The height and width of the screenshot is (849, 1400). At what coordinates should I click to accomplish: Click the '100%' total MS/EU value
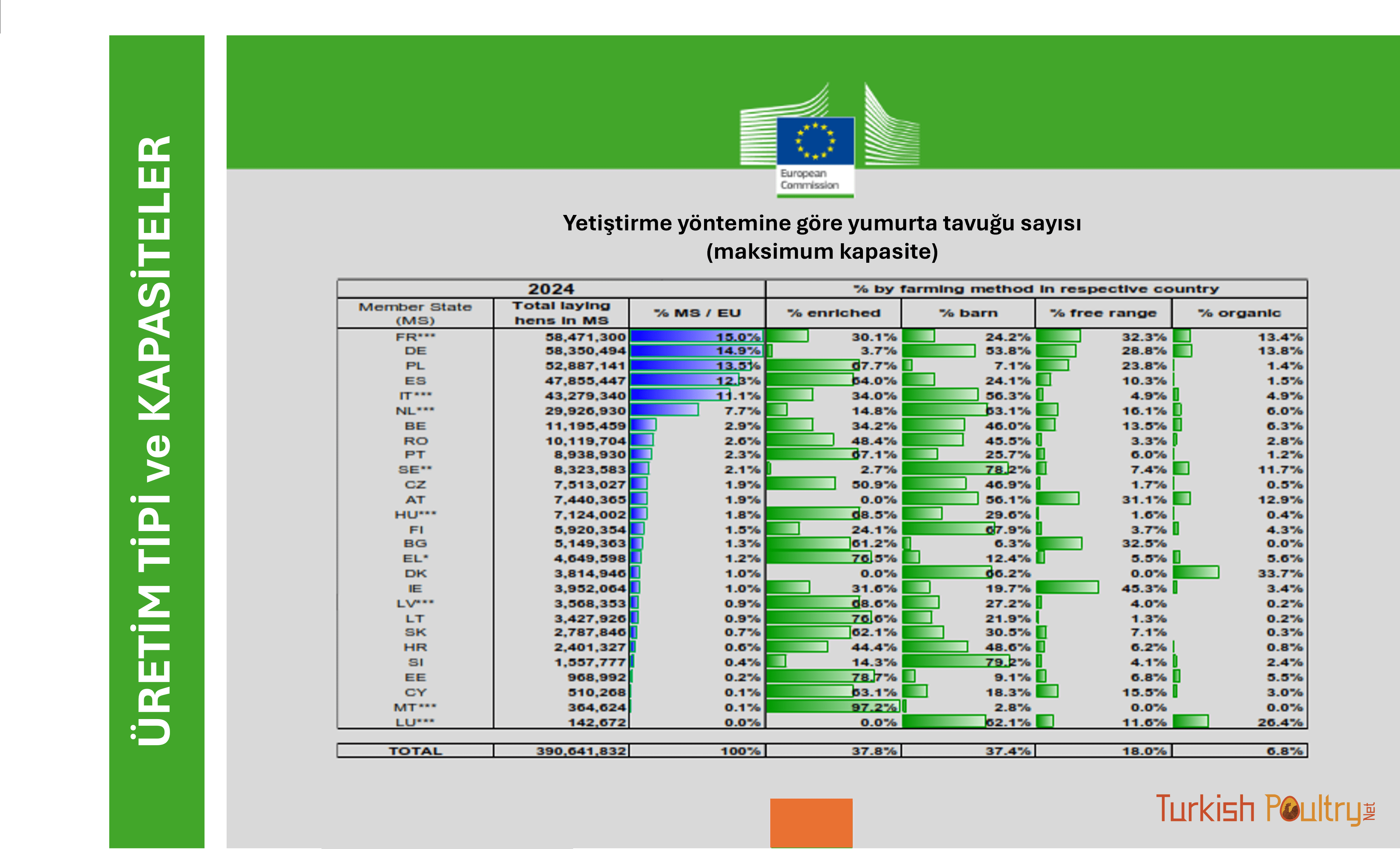(740, 751)
